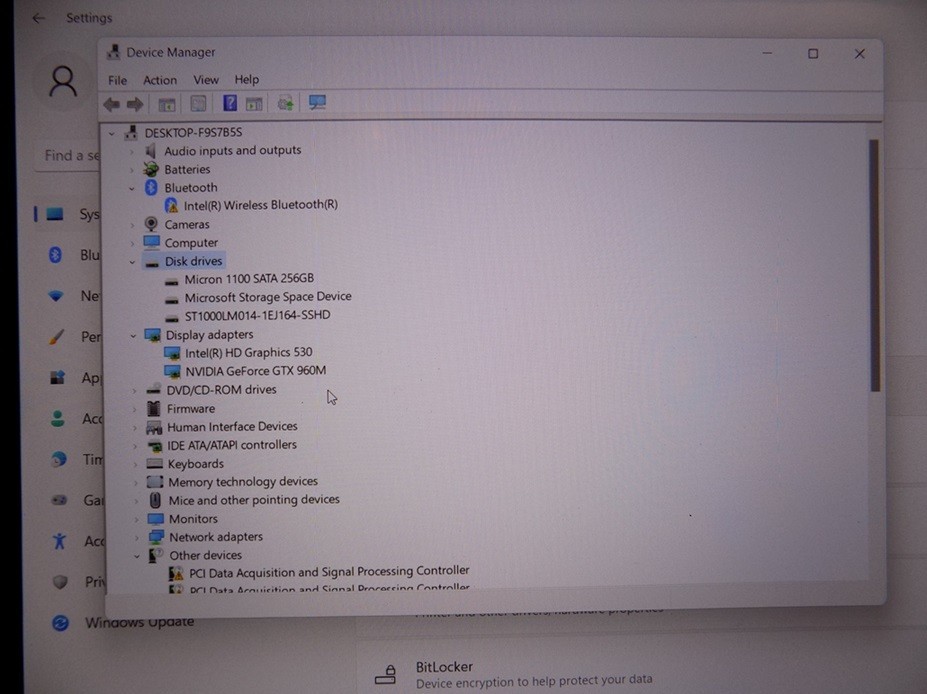Image resolution: width=927 pixels, height=694 pixels.
Task: Open Windows Update in Settings sidebar
Action: 122,622
